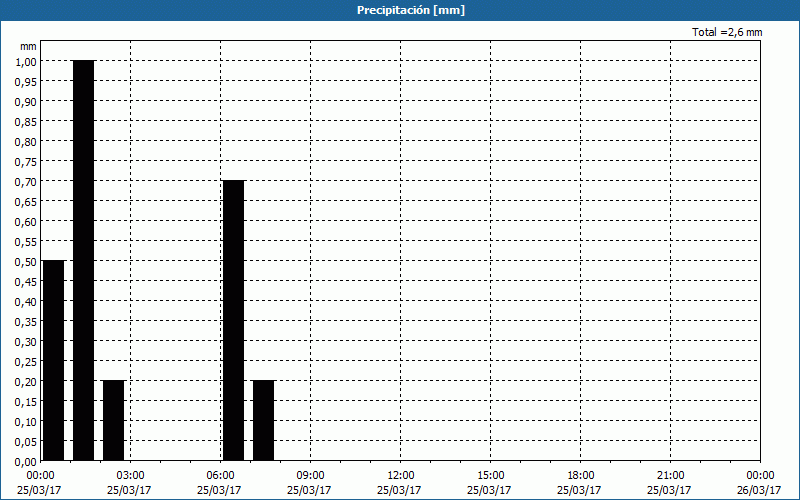800x500 pixels.
Task: Click the 12:00 time label
Action: pos(401,475)
